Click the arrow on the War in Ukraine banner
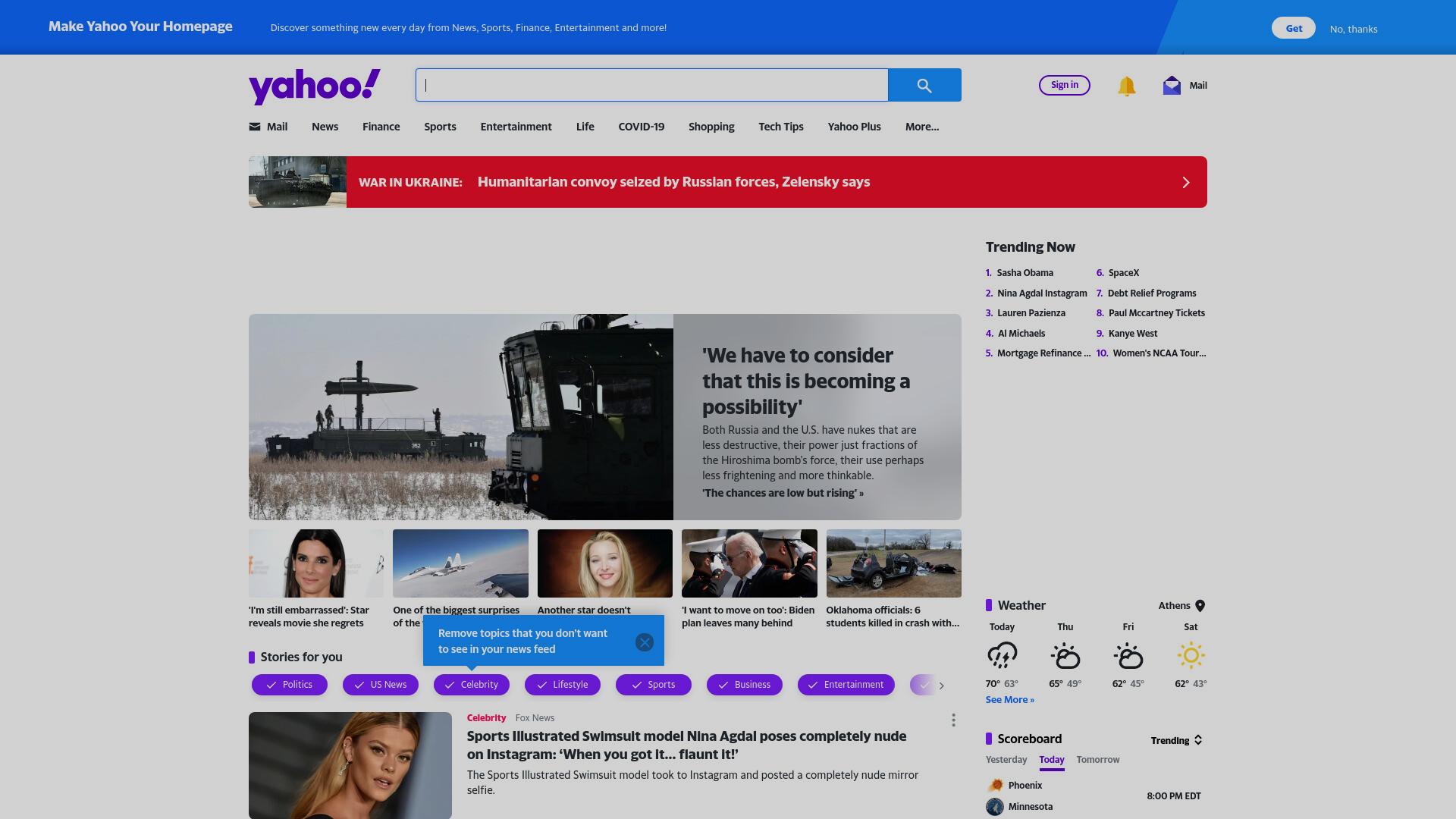This screenshot has width=1456, height=819. pyautogui.click(x=1186, y=182)
